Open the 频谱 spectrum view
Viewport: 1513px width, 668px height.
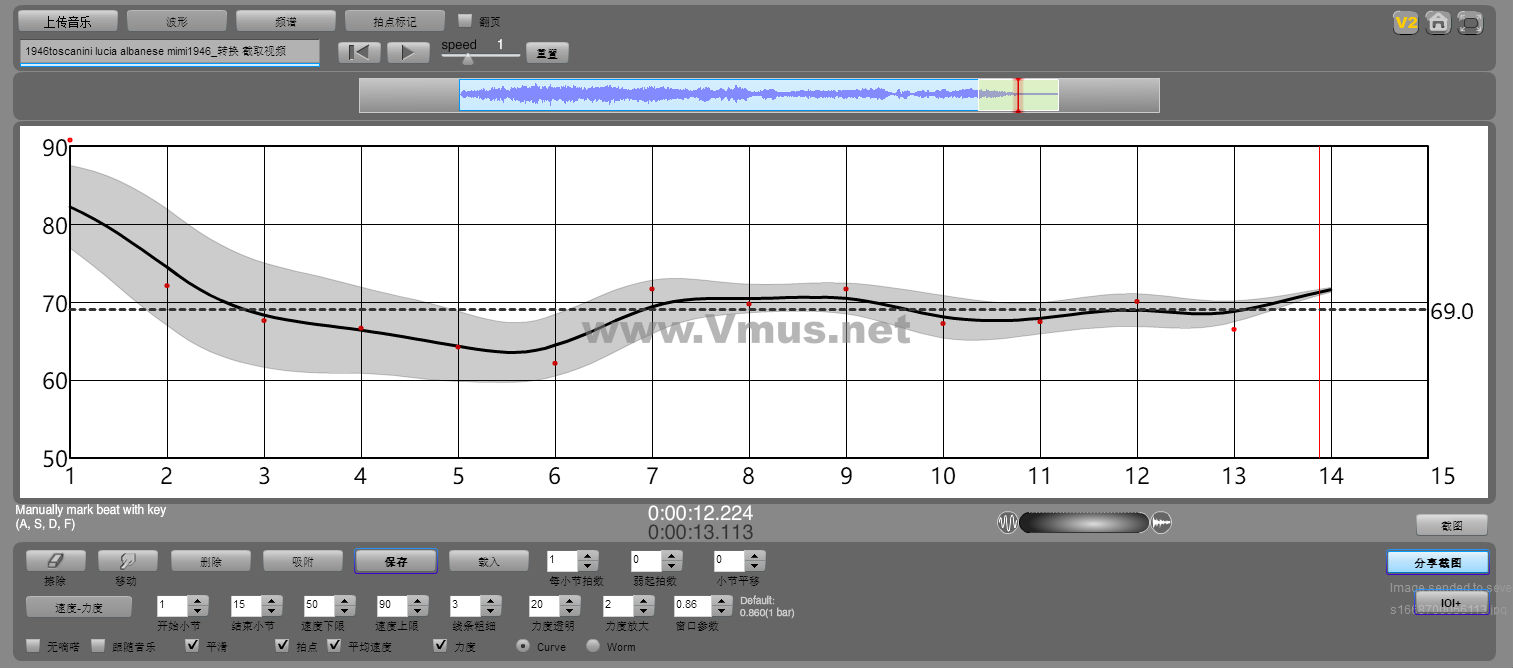click(286, 21)
